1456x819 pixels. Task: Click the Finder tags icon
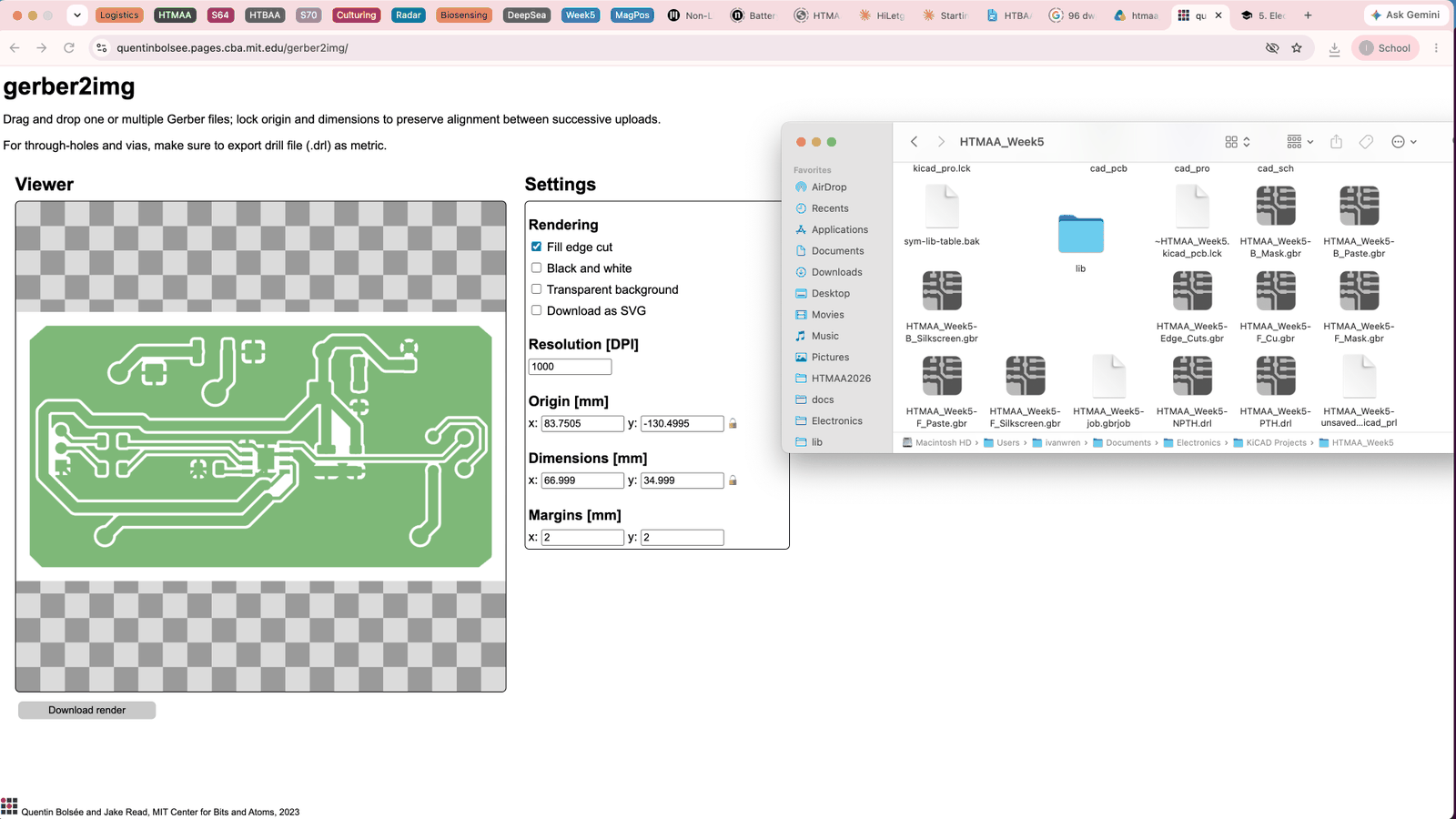click(x=1366, y=142)
